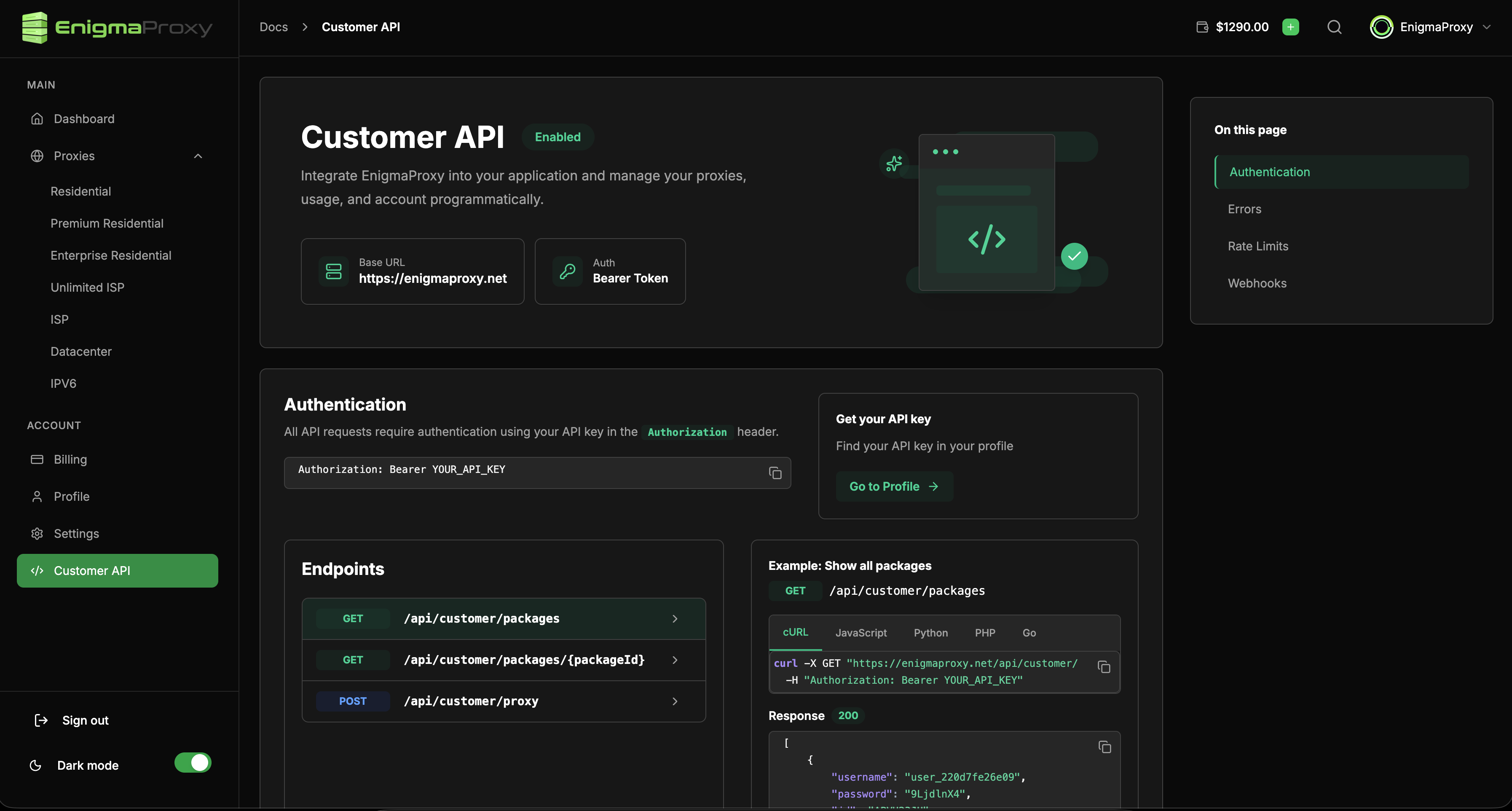Go to the Dashboard

tap(118, 118)
